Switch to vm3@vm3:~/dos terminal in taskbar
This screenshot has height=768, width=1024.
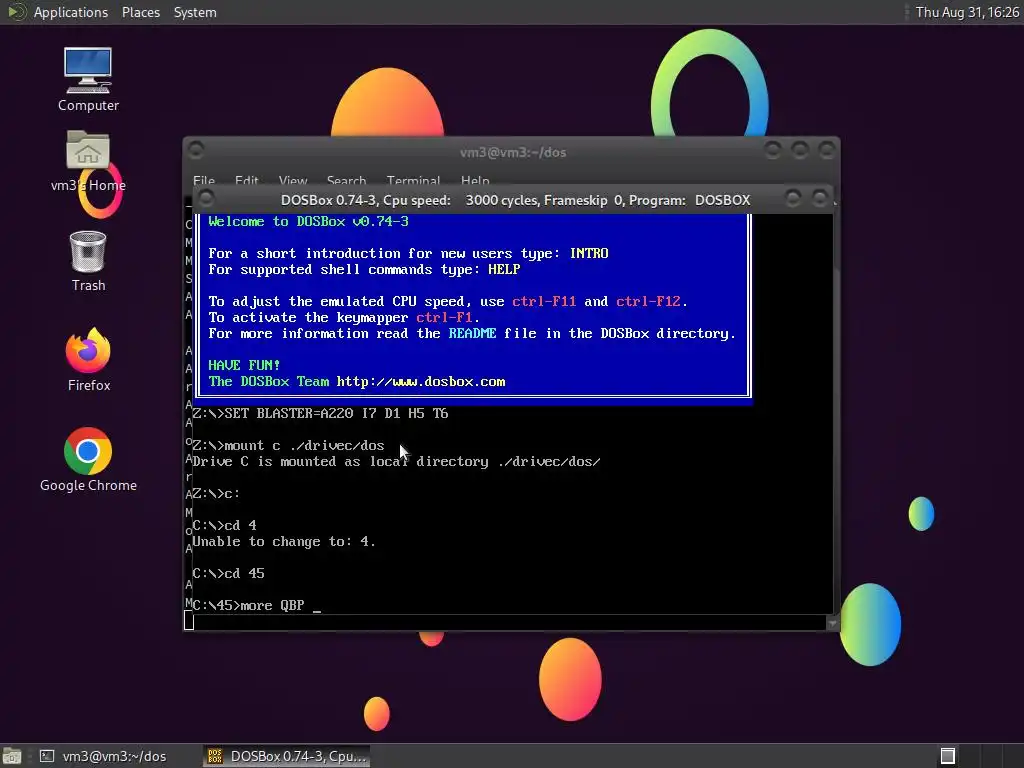pyautogui.click(x=103, y=756)
